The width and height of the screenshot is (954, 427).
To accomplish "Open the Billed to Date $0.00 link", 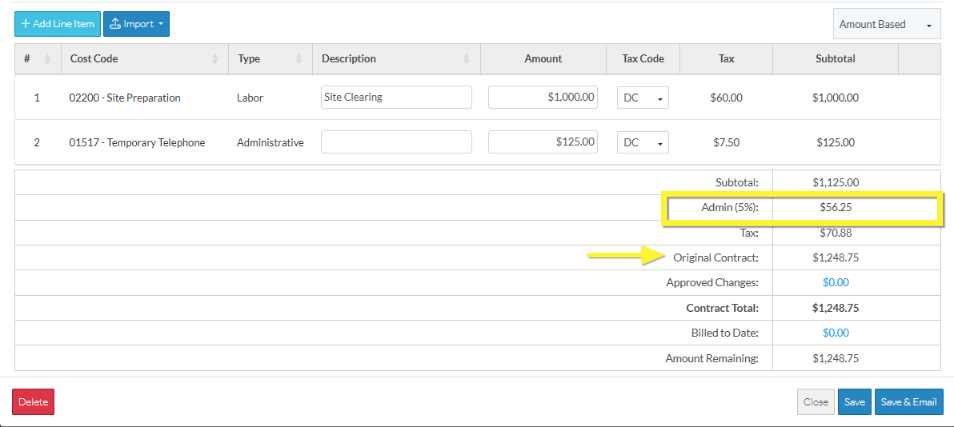I will pos(835,333).
